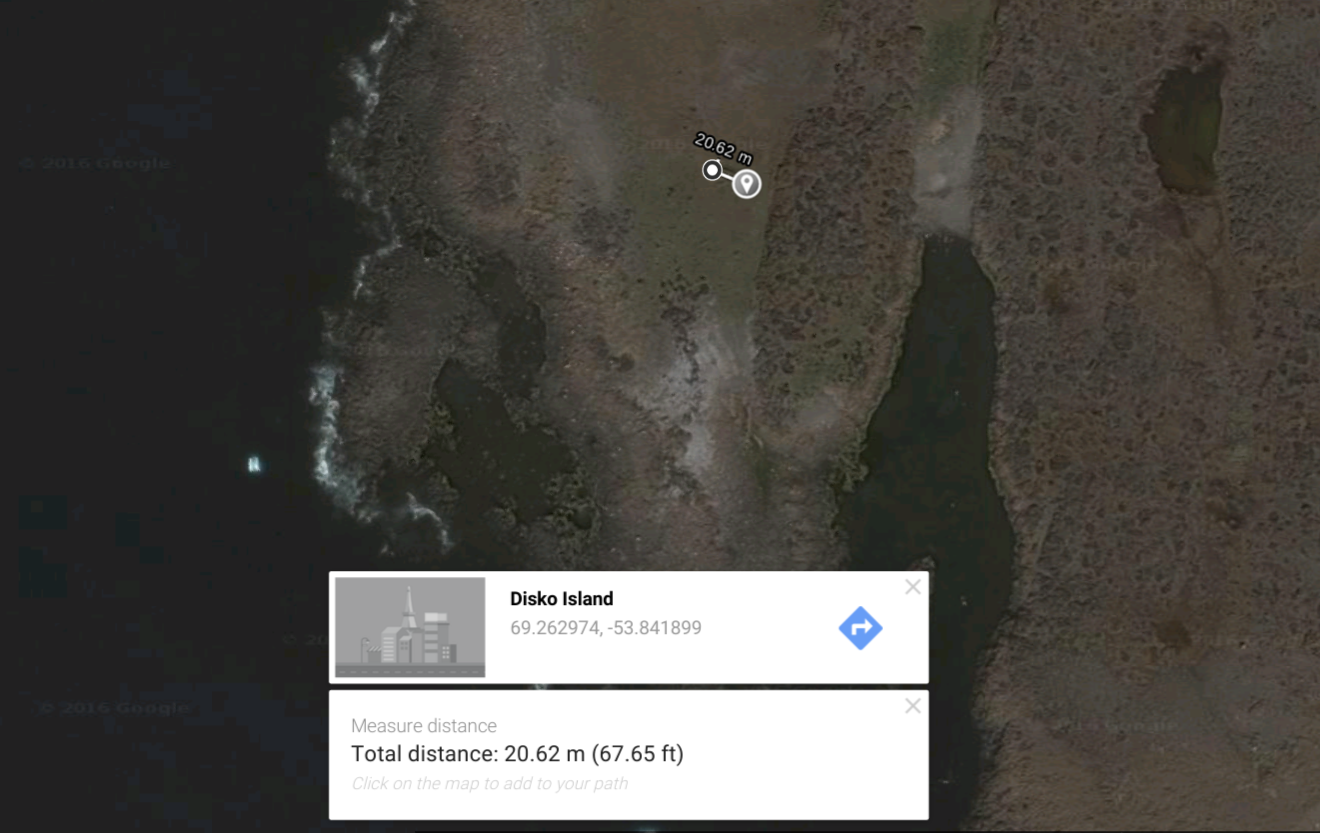Screen dimensions: 1320x833
Task: Select the Disko Island place title
Action: [x=562, y=599]
